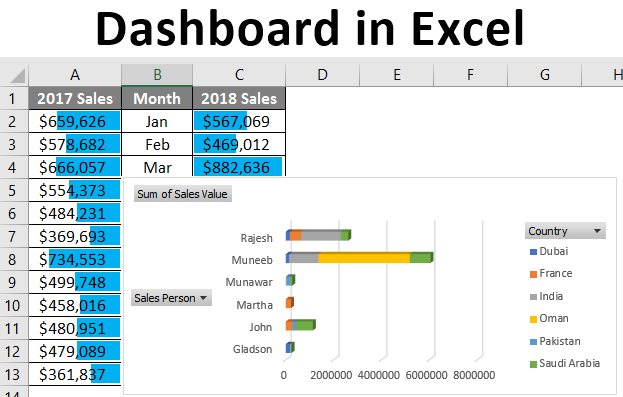Select column G header
Viewport: 623px width, 397px height.
pyautogui.click(x=545, y=75)
